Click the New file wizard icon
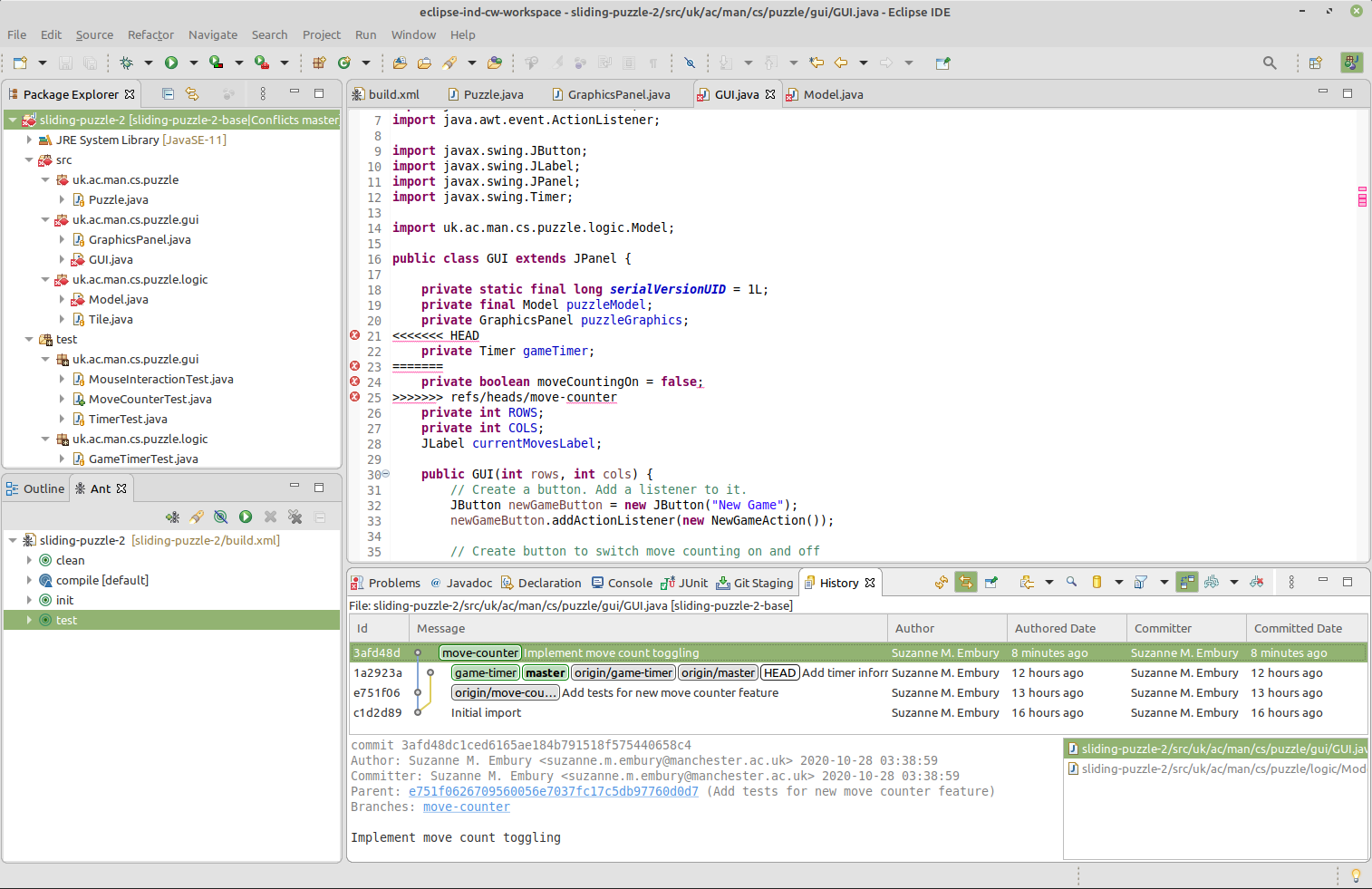 pyautogui.click(x=20, y=63)
